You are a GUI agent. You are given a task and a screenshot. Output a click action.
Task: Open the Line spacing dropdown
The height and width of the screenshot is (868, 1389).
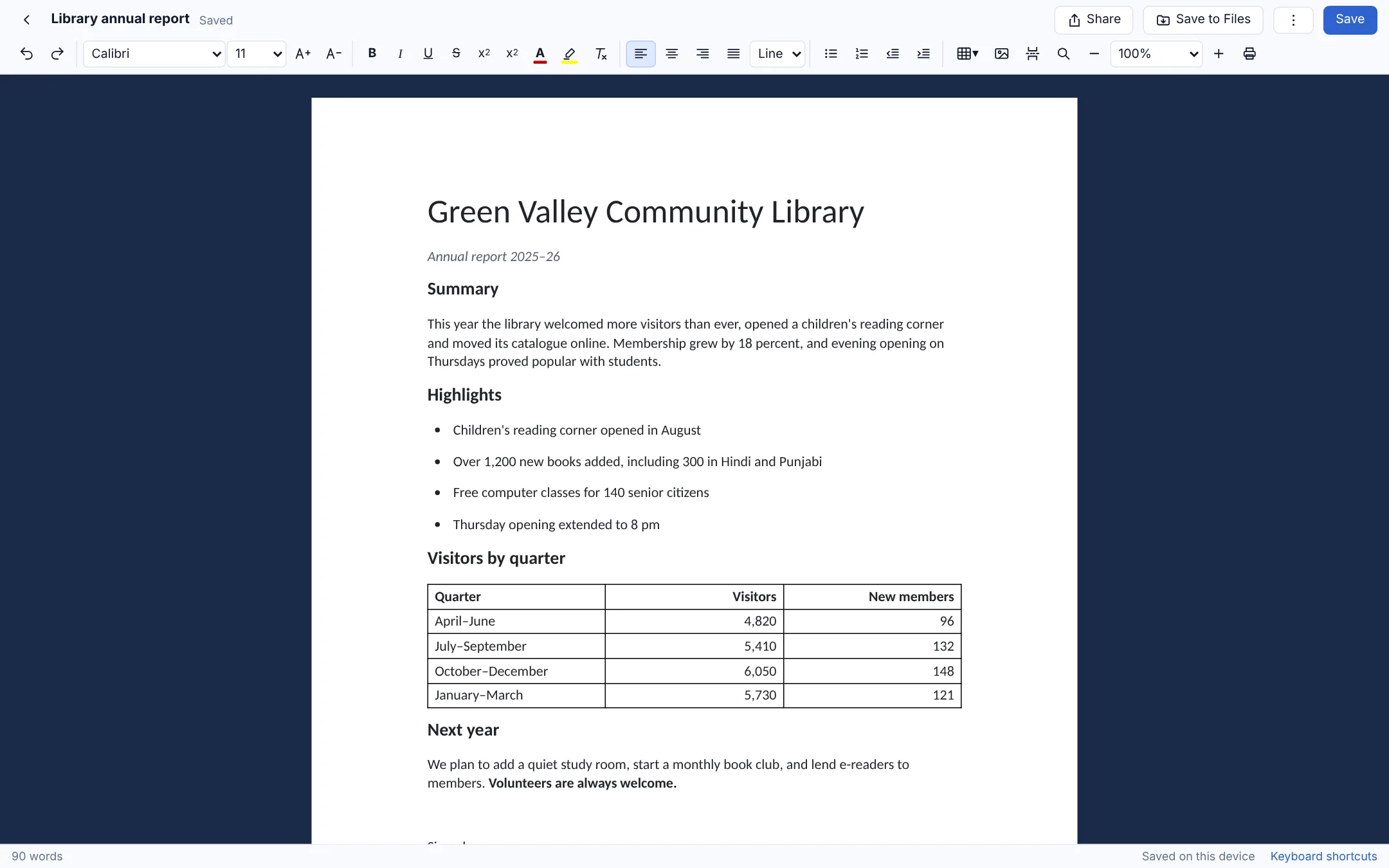click(x=777, y=54)
